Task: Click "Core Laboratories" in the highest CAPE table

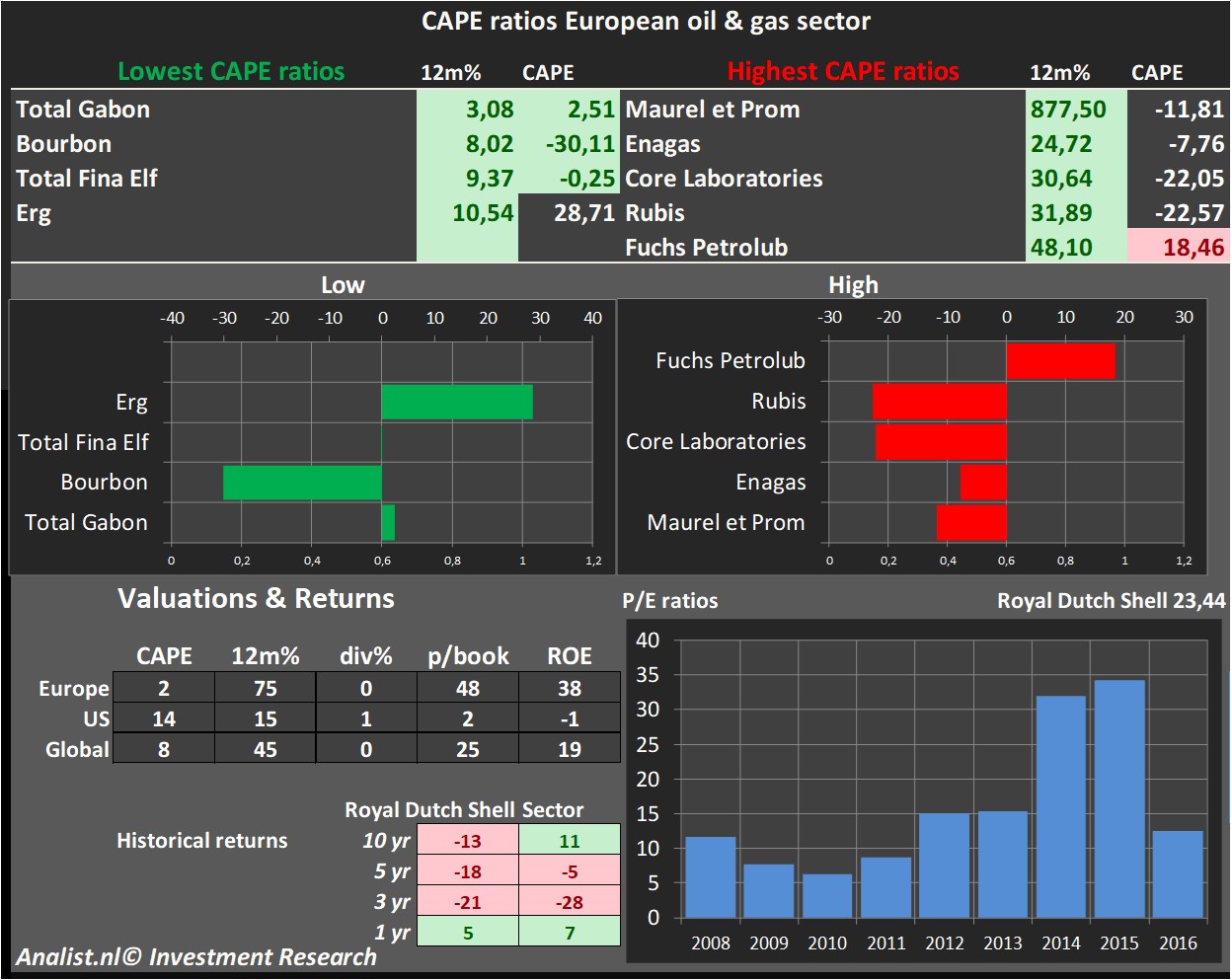Action: pos(724,179)
